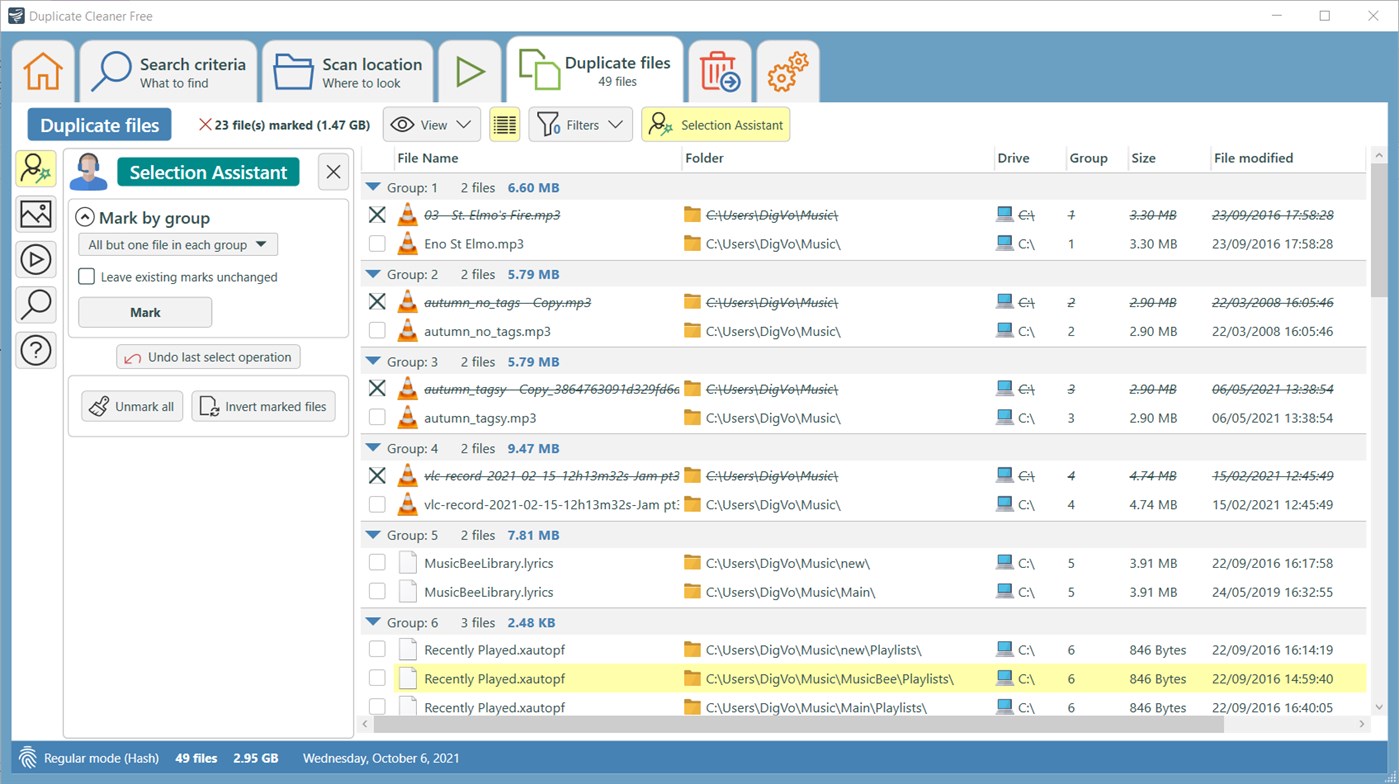This screenshot has width=1399, height=784.
Task: Click the Mark button
Action: (x=144, y=311)
